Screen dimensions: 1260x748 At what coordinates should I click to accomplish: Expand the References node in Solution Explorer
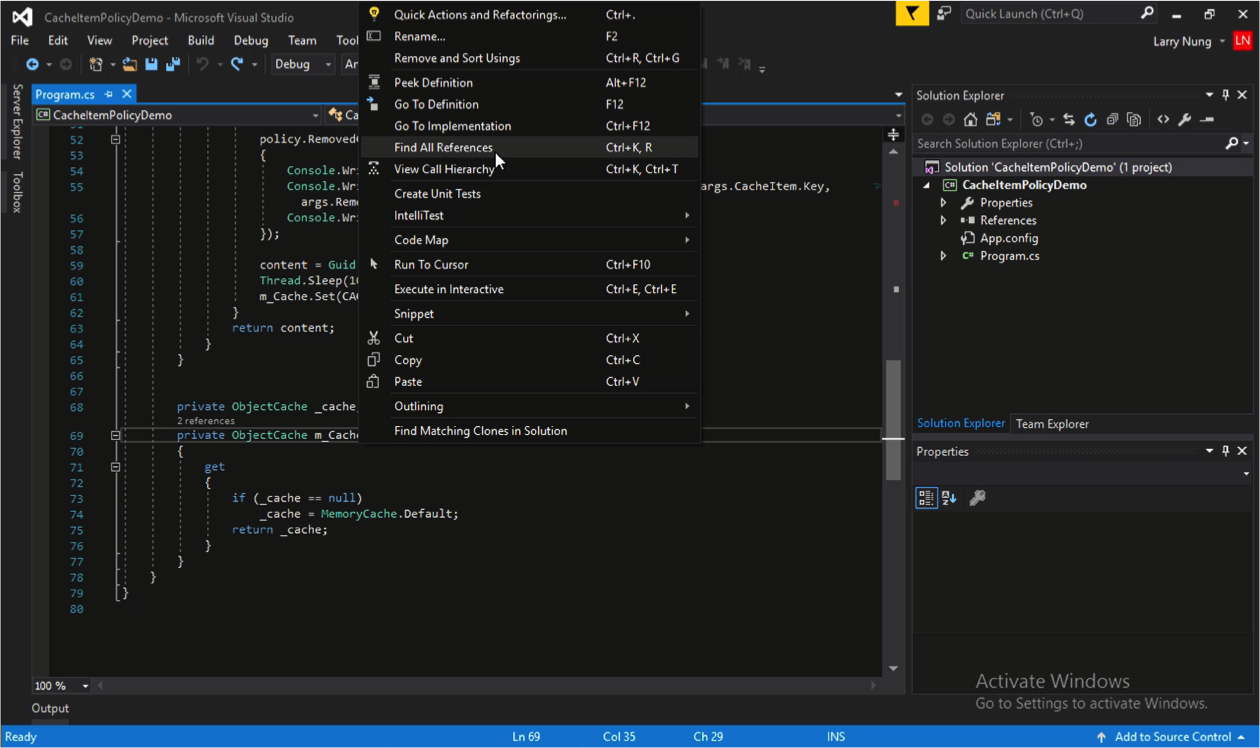[x=943, y=221]
